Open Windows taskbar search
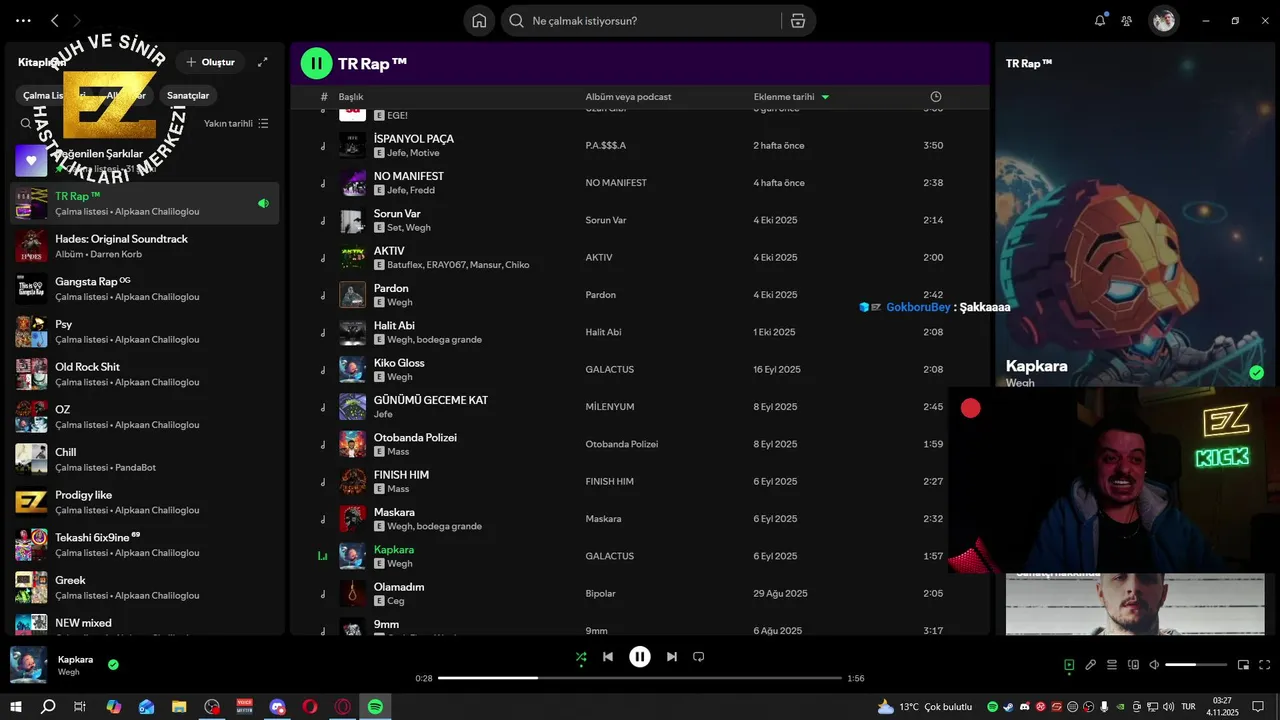The image size is (1280, 720). coord(48,707)
